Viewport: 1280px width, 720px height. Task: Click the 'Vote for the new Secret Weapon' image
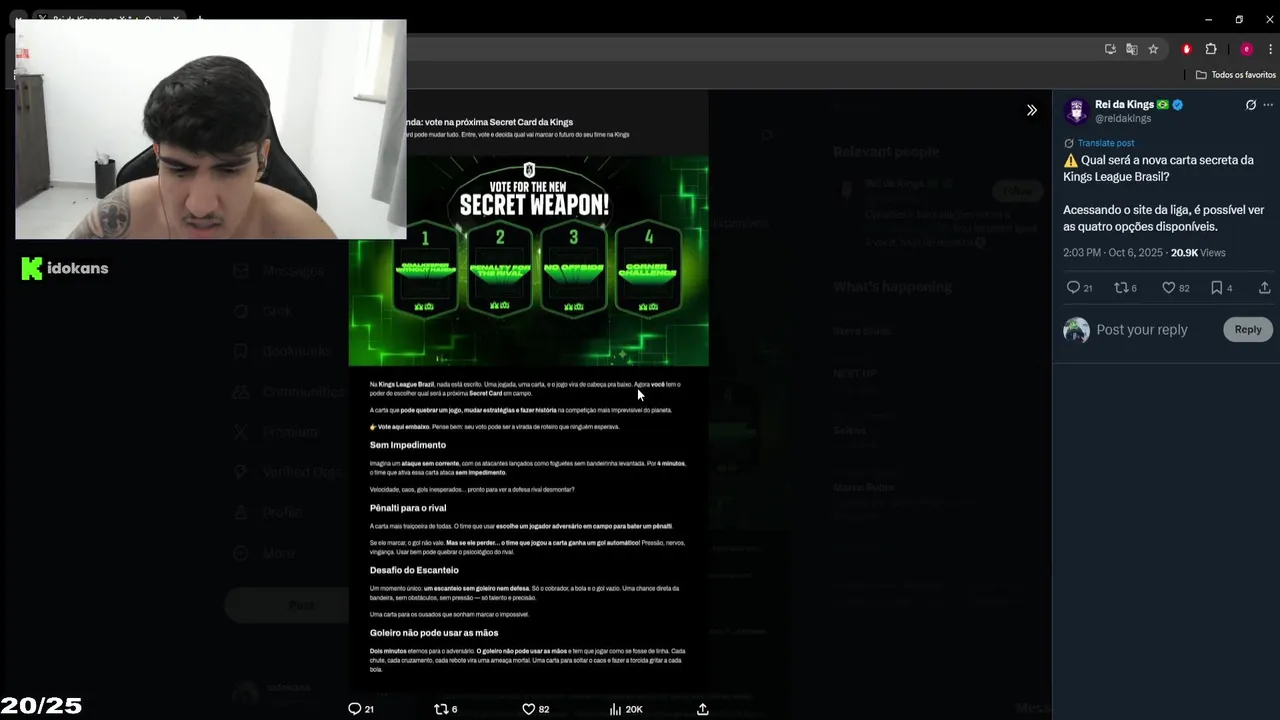point(528,260)
